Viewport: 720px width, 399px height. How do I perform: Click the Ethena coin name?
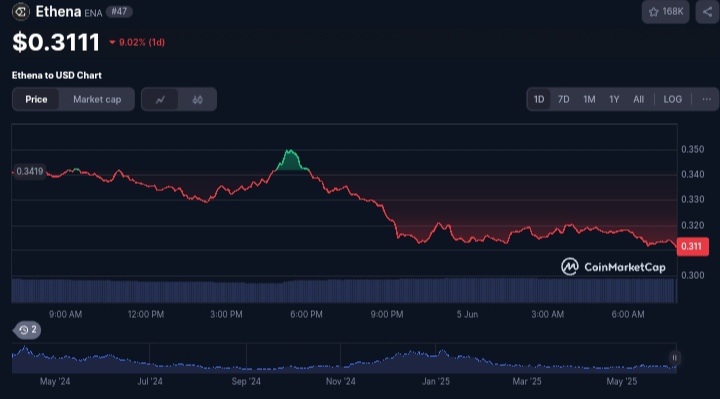point(58,11)
